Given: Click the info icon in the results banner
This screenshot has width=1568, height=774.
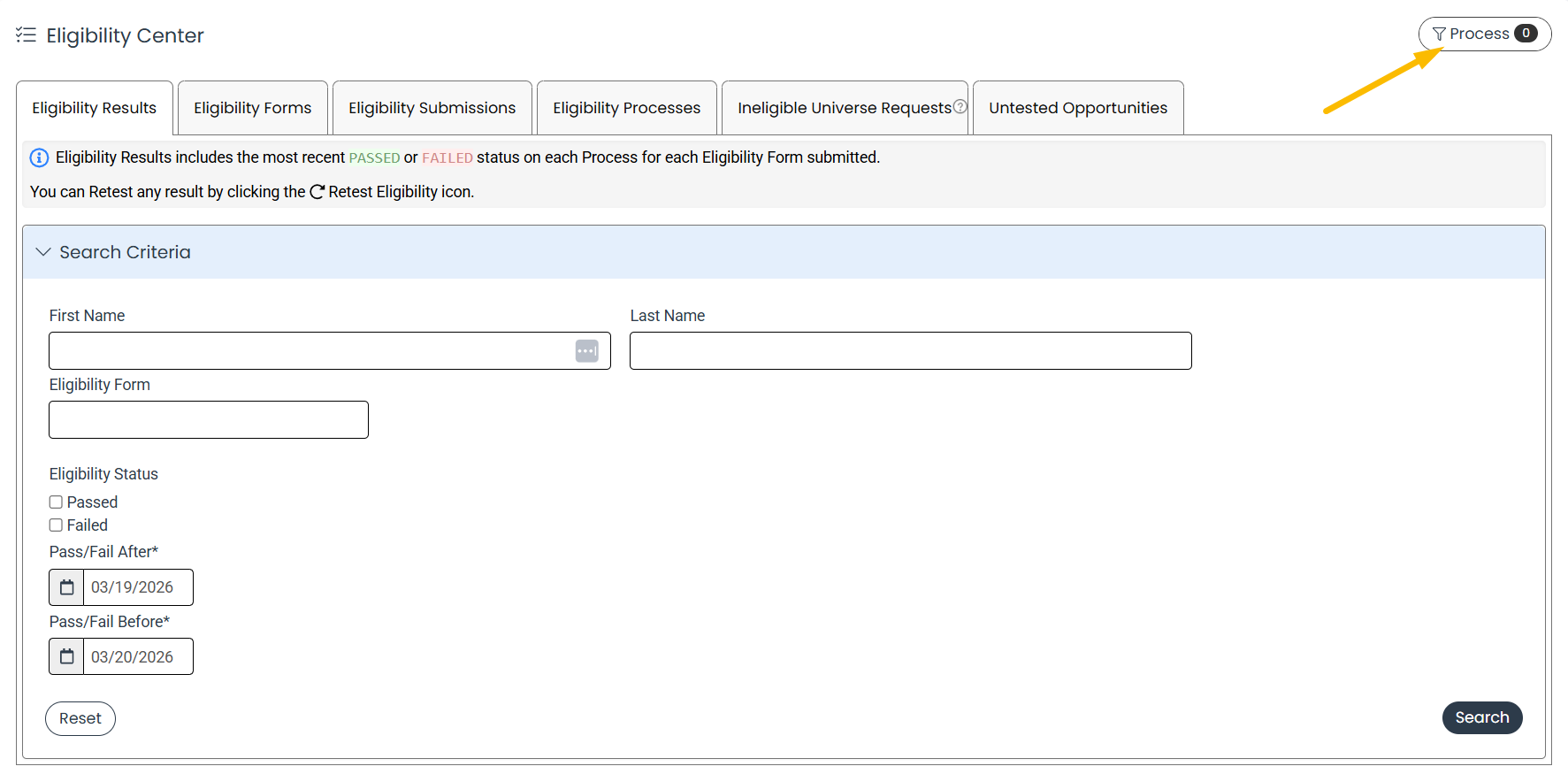Looking at the screenshot, I should pyautogui.click(x=39, y=157).
